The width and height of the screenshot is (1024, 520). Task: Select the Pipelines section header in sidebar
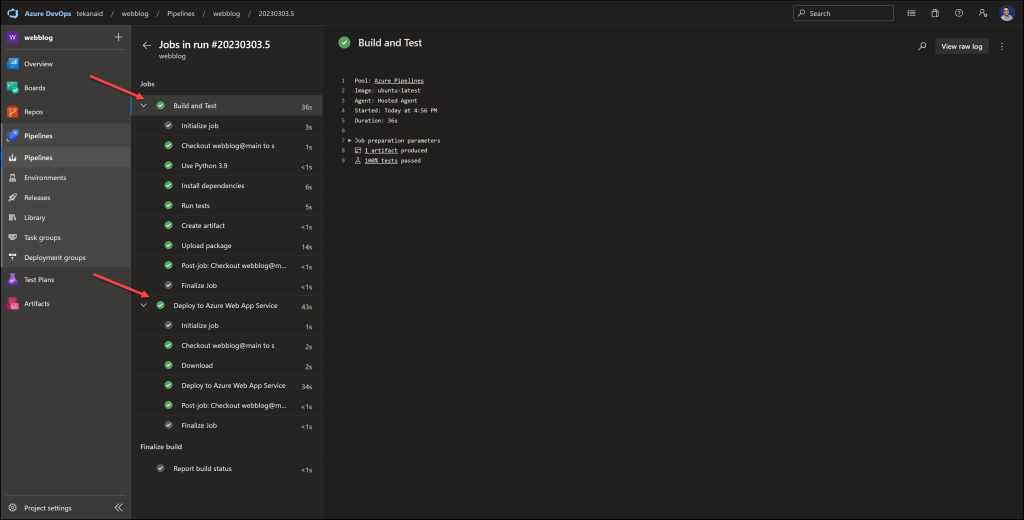[x=65, y=136]
